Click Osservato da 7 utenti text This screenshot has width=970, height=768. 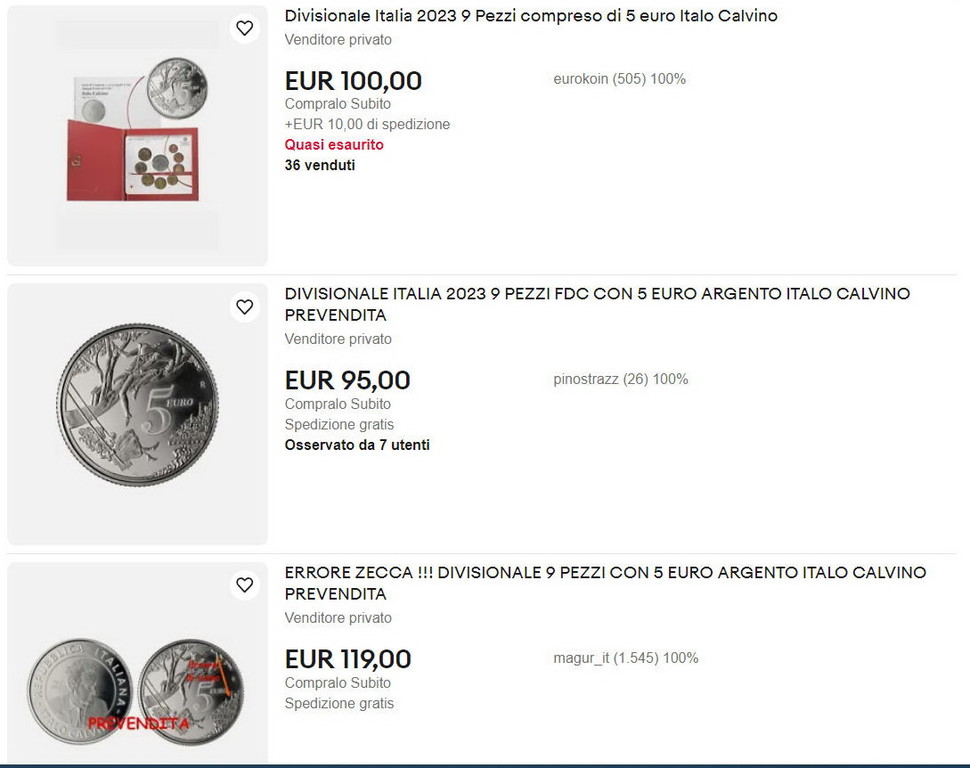357,445
